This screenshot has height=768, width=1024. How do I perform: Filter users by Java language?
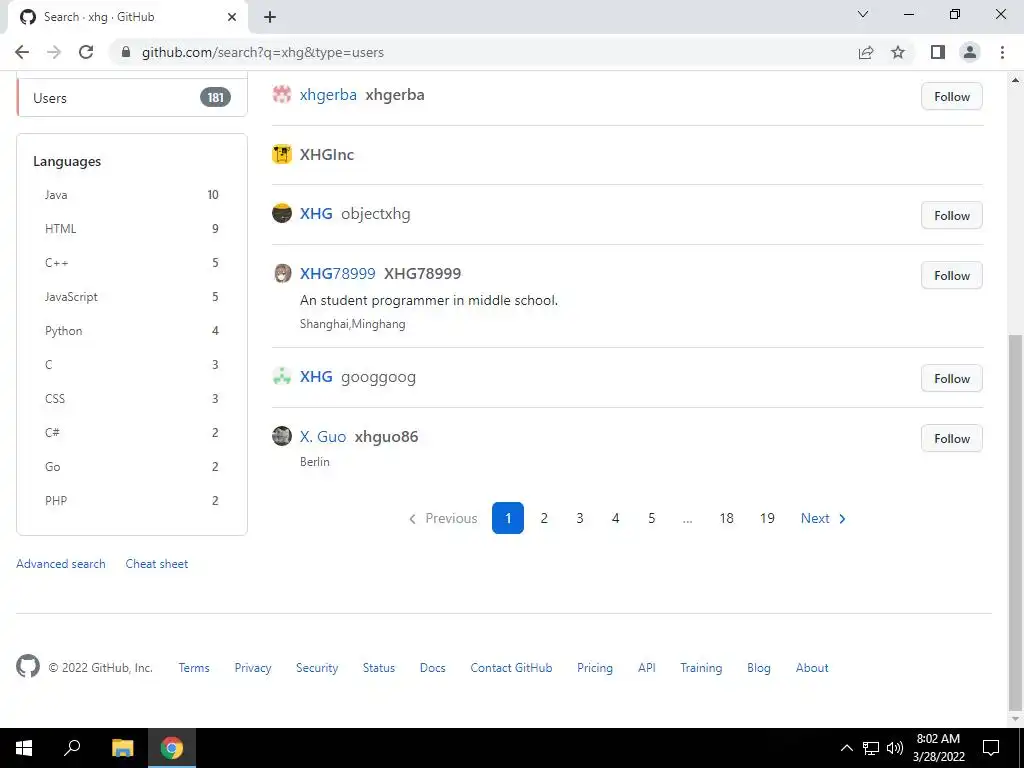coord(132,195)
